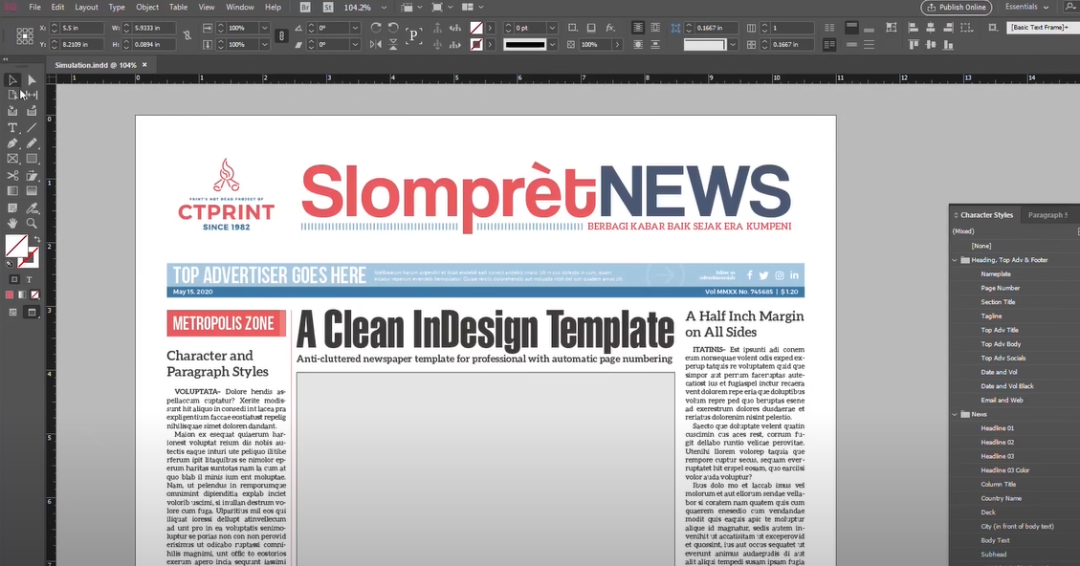Select the Eyedropper tool
1080x566 pixels.
32,207
